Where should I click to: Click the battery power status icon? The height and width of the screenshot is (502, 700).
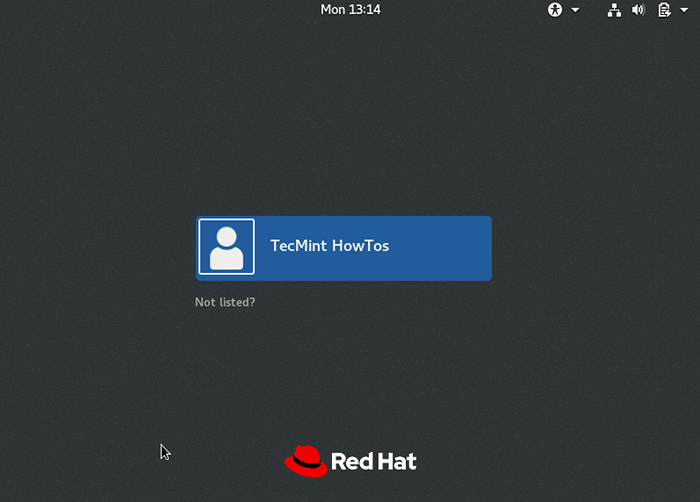point(664,10)
